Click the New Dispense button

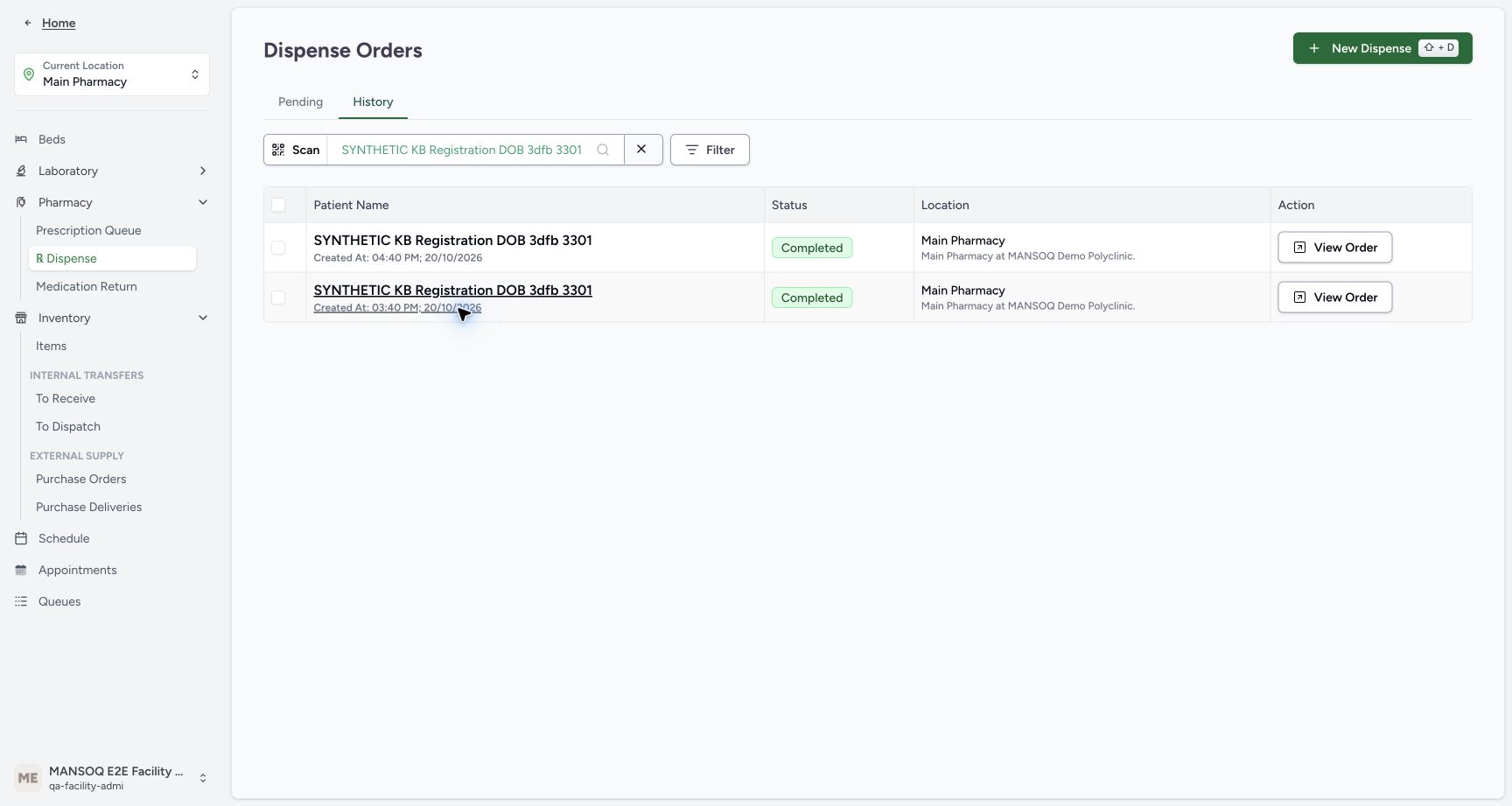(1382, 48)
